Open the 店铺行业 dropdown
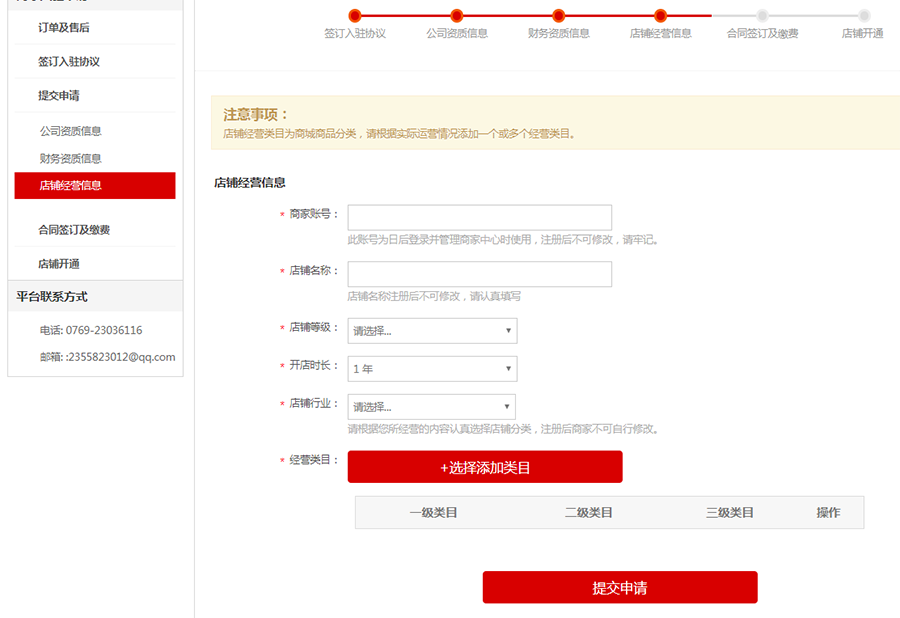900x618 pixels. [x=432, y=407]
